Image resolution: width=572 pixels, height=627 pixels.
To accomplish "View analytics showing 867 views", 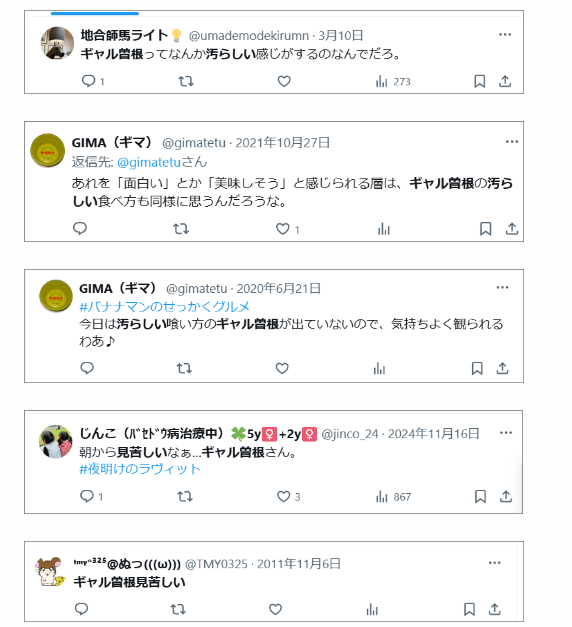I will pyautogui.click(x=393, y=497).
